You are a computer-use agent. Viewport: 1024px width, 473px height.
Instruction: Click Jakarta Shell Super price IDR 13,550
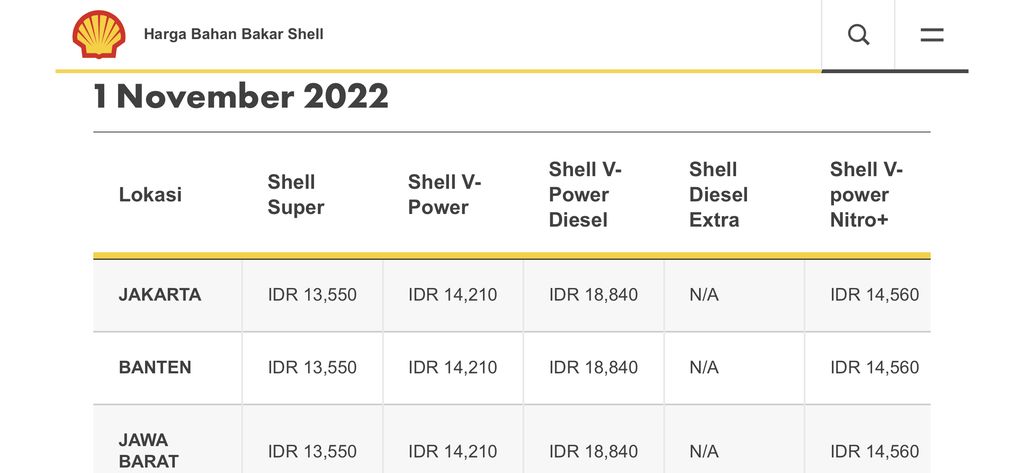(312, 295)
